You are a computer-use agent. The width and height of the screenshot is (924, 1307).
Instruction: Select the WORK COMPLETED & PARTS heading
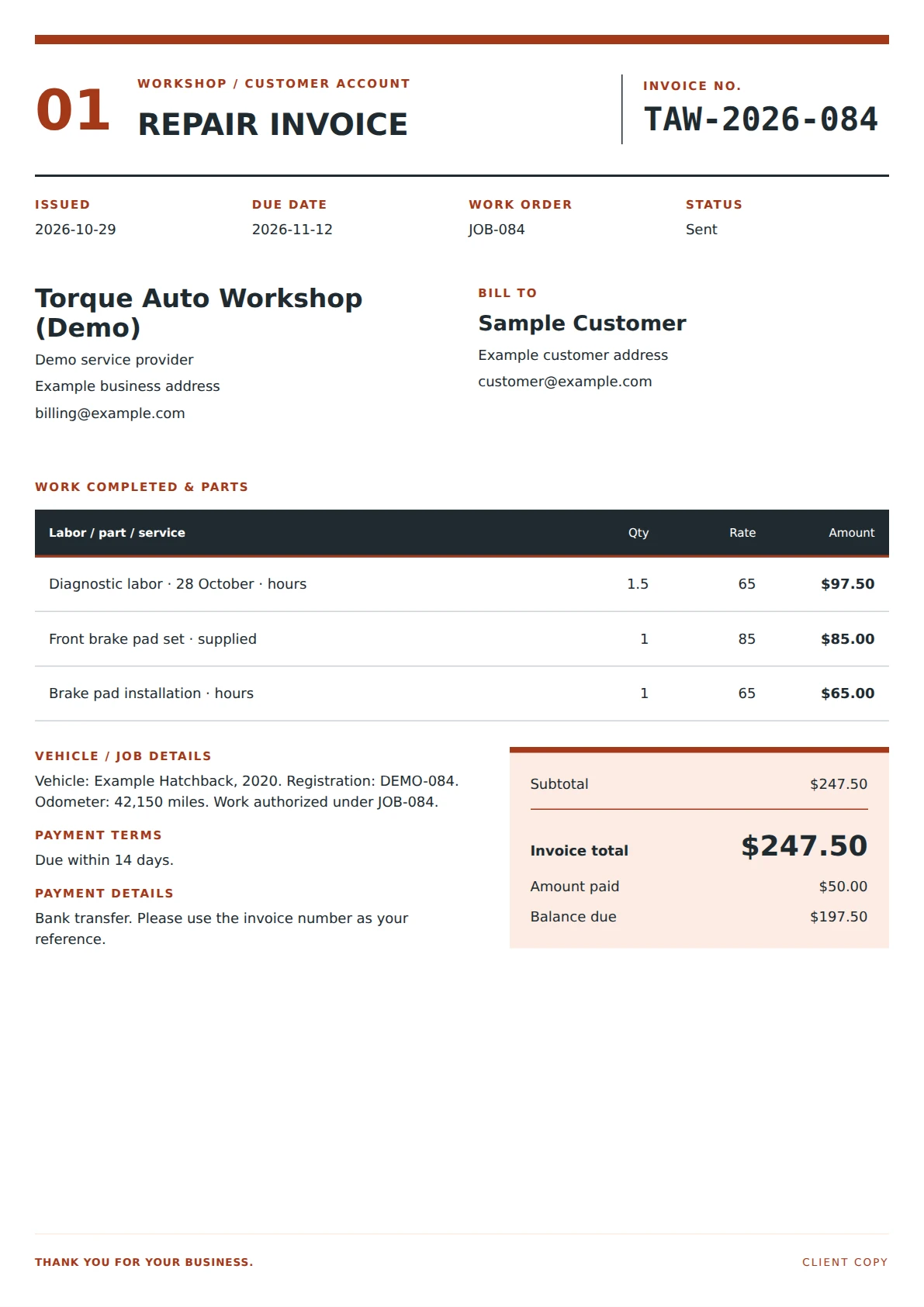click(x=141, y=487)
